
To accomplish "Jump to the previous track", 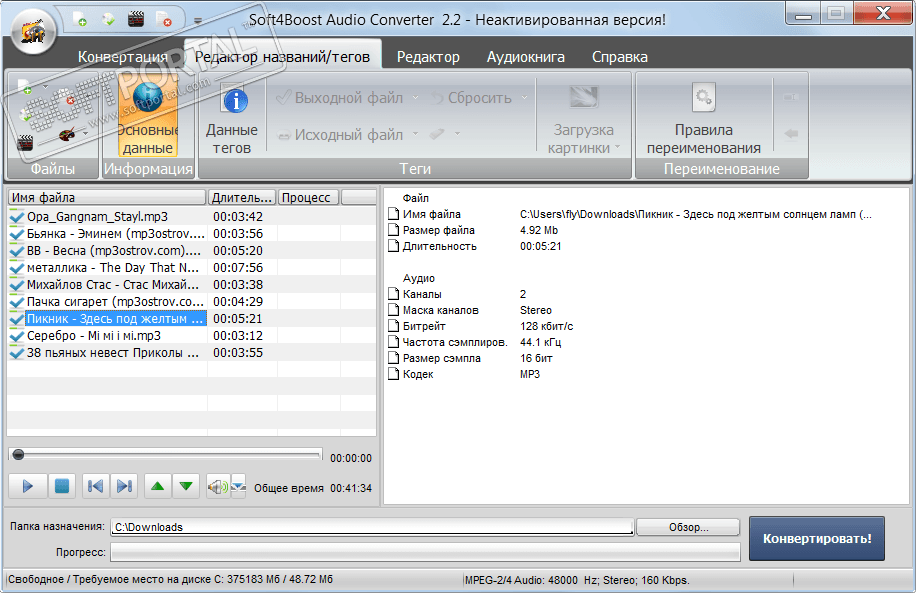I will click(95, 486).
